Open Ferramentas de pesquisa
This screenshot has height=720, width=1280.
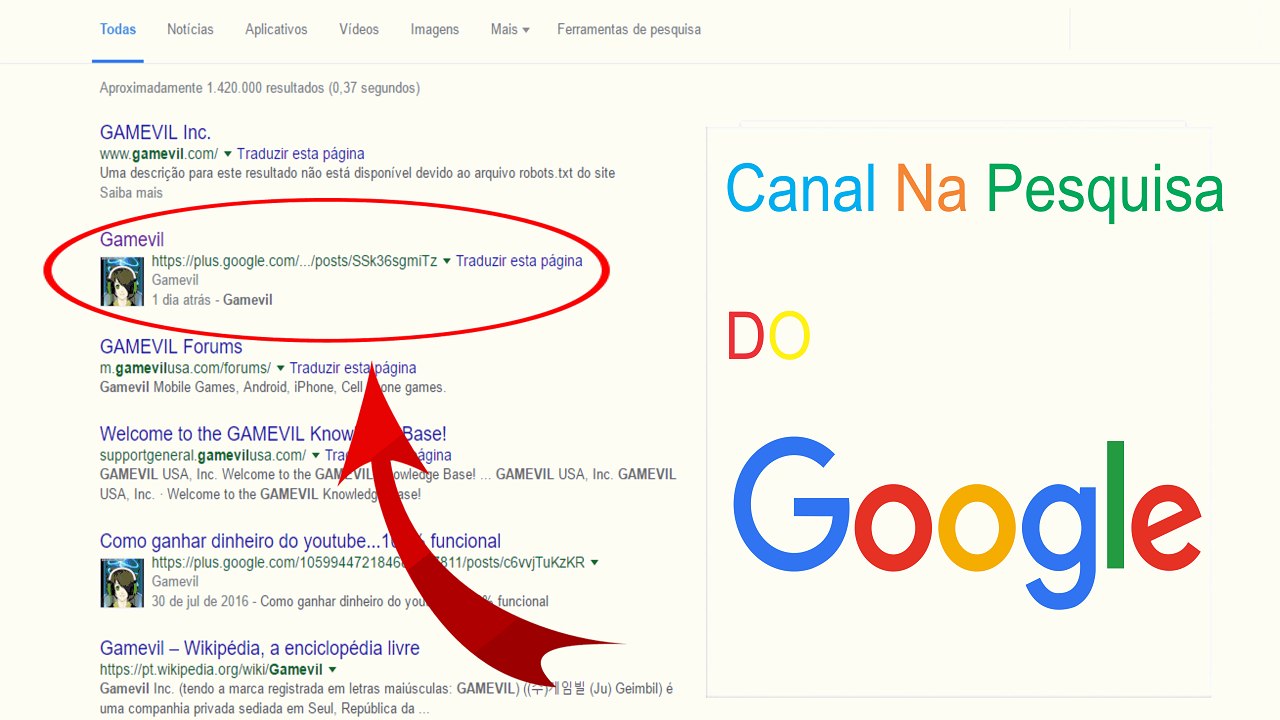pyautogui.click(x=629, y=30)
